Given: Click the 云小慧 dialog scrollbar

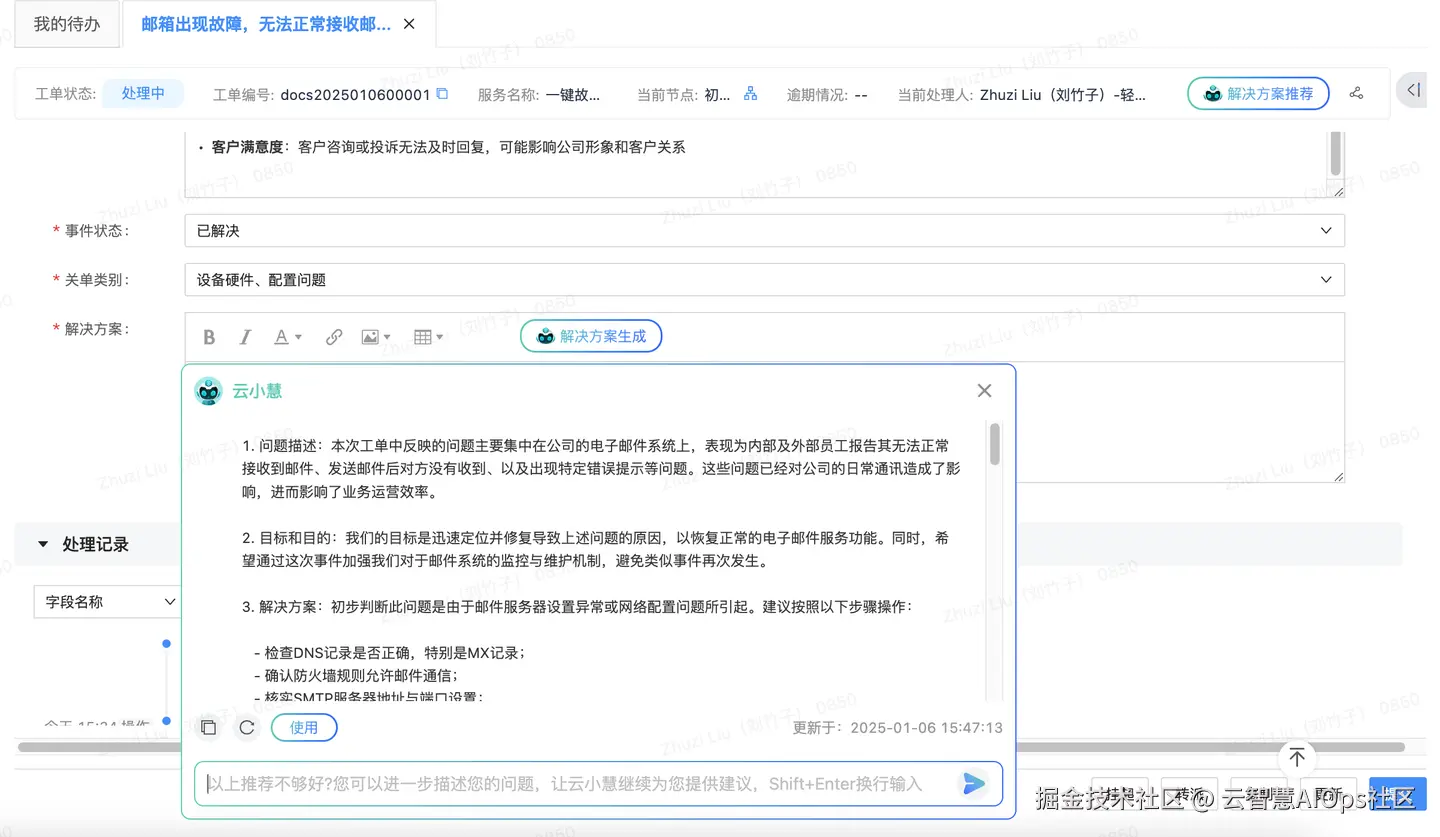Looking at the screenshot, I should [x=994, y=444].
